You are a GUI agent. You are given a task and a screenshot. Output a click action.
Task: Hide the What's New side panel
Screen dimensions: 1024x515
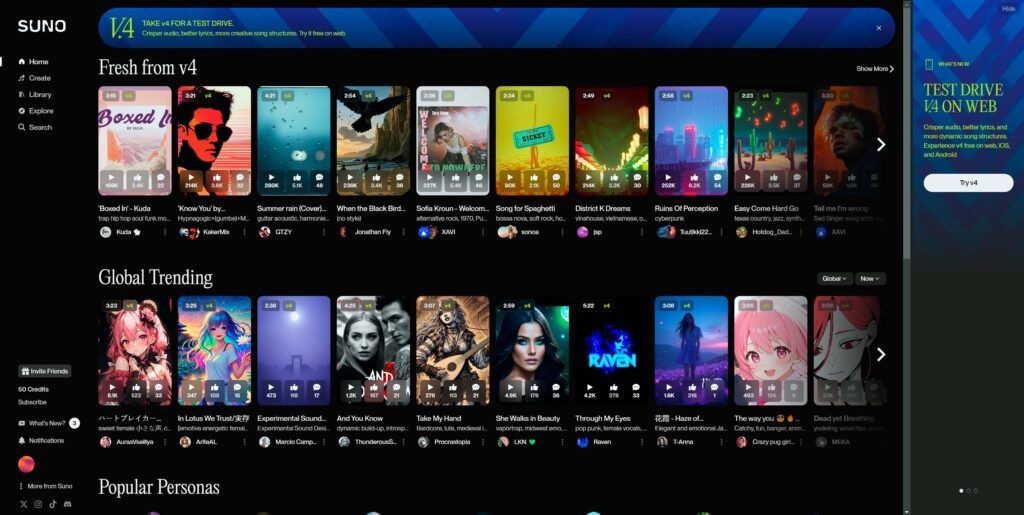(1008, 8)
